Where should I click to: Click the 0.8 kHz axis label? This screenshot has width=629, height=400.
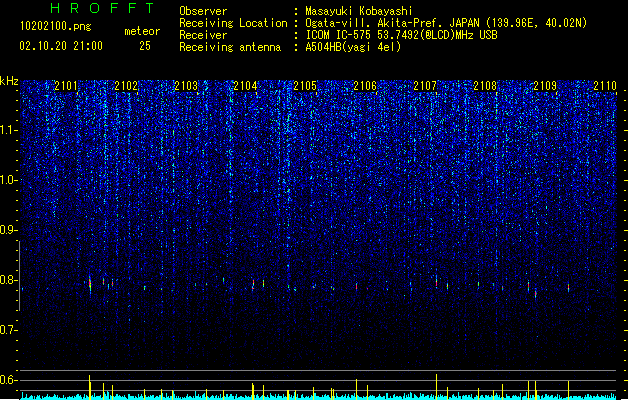pyautogui.click(x=9, y=280)
